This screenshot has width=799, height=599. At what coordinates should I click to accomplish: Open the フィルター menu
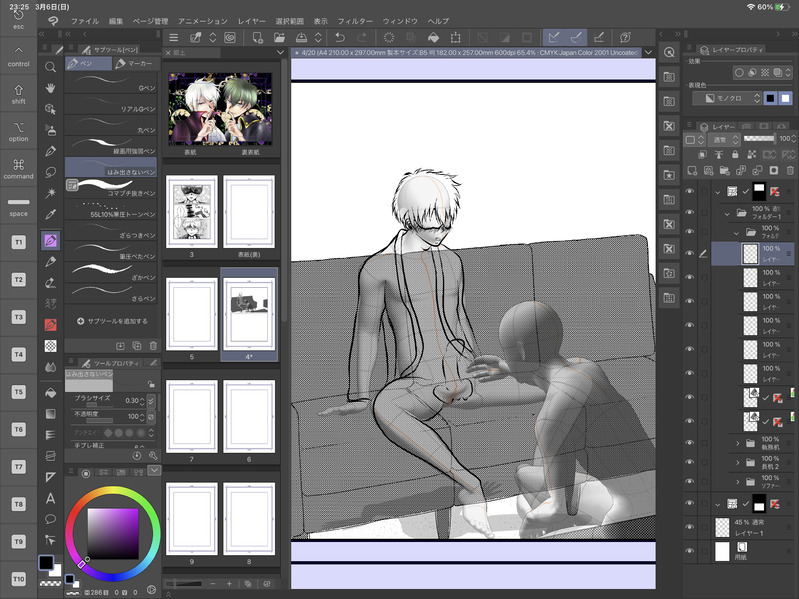click(x=355, y=21)
